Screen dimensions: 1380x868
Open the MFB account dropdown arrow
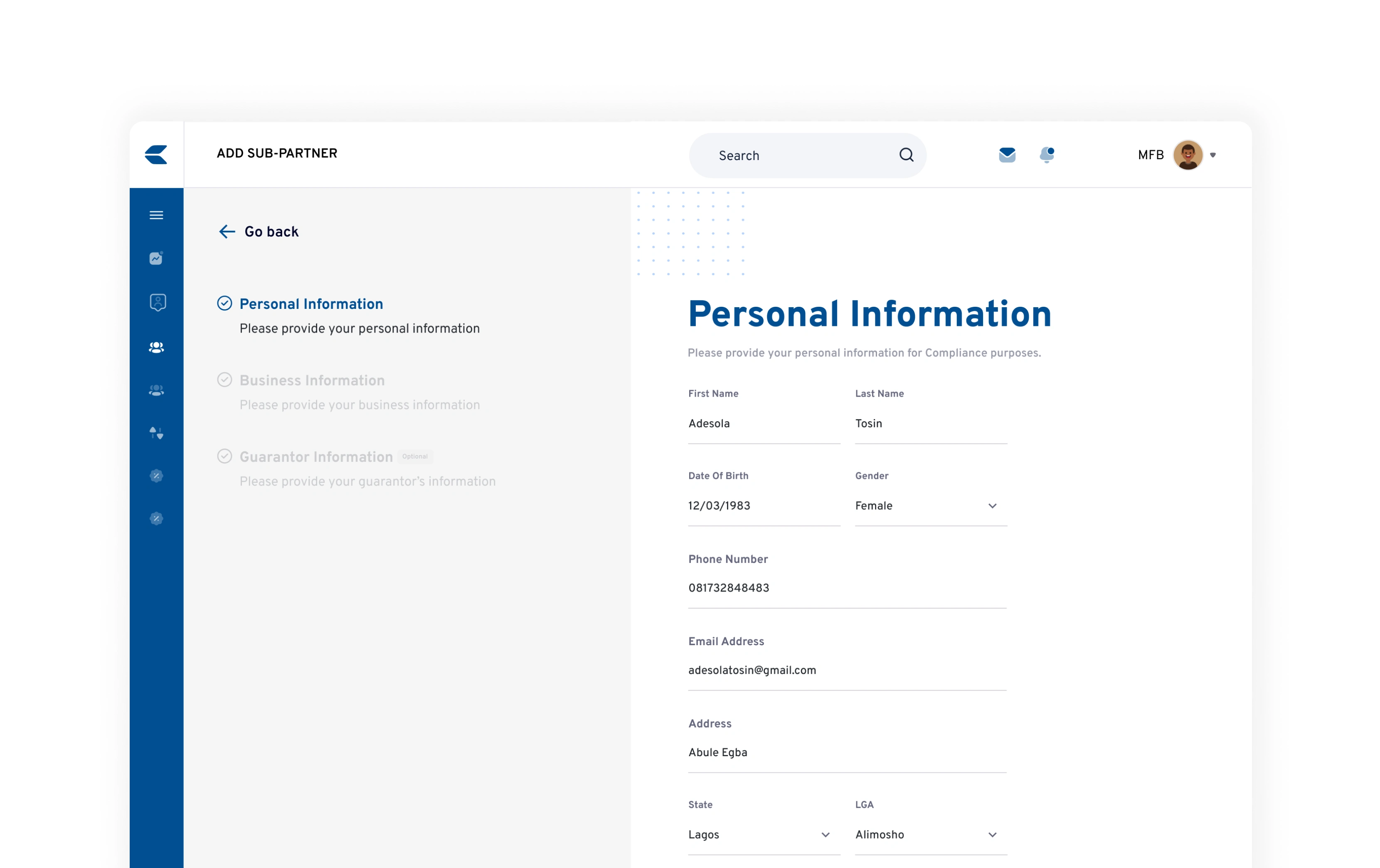(1212, 155)
